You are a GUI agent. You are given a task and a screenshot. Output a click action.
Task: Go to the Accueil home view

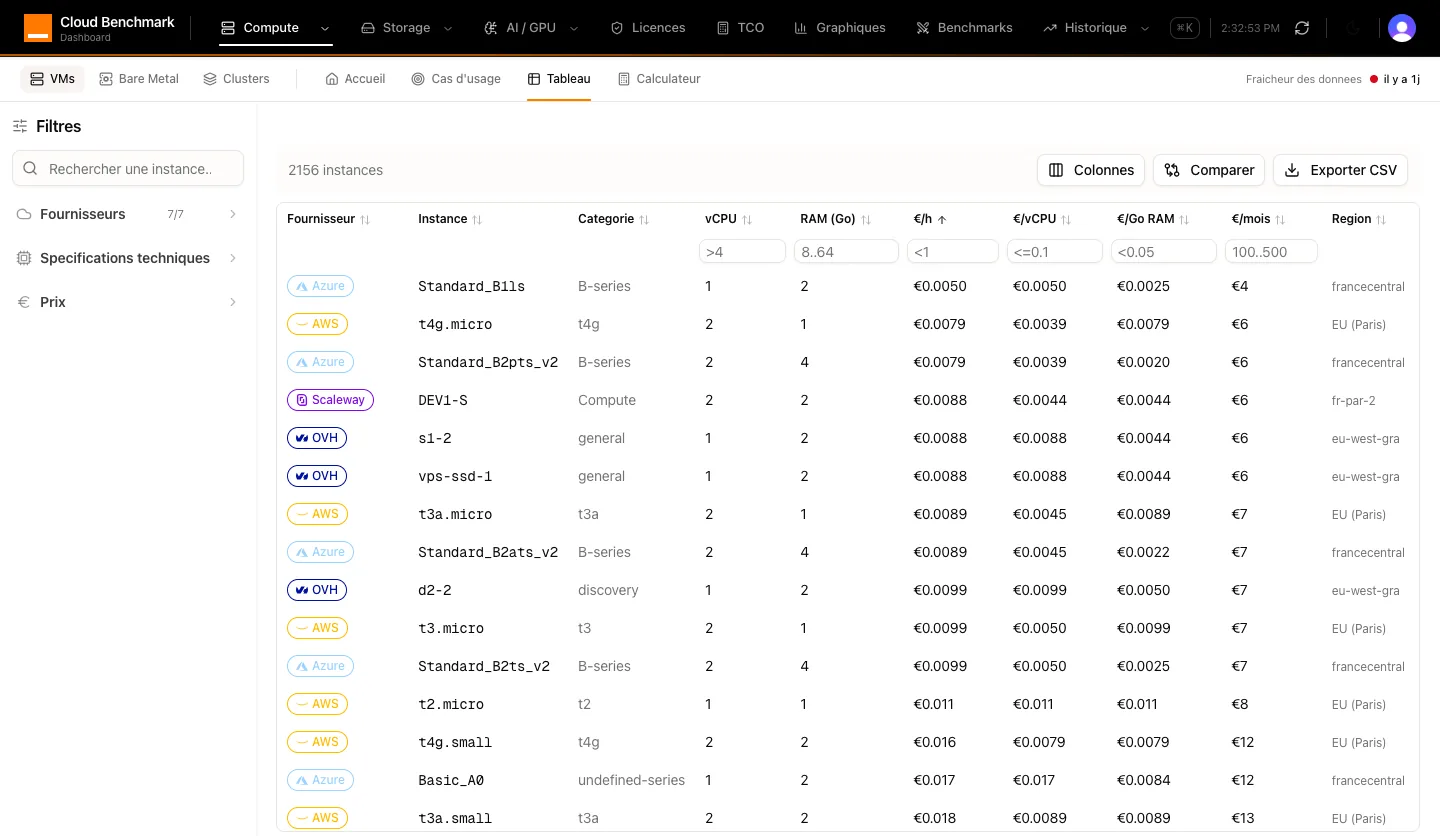(355, 79)
